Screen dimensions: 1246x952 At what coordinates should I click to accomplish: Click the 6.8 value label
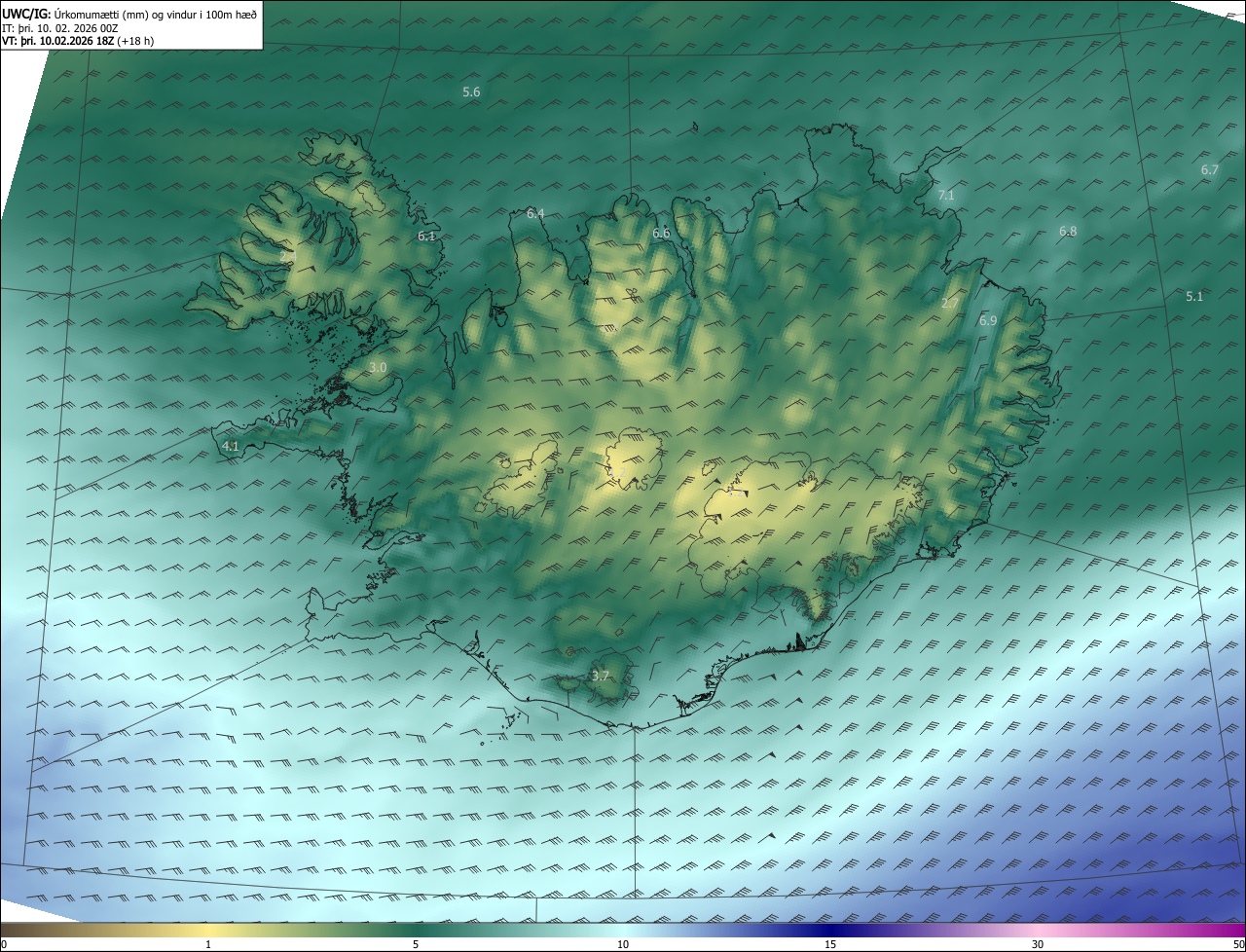pyautogui.click(x=1068, y=231)
